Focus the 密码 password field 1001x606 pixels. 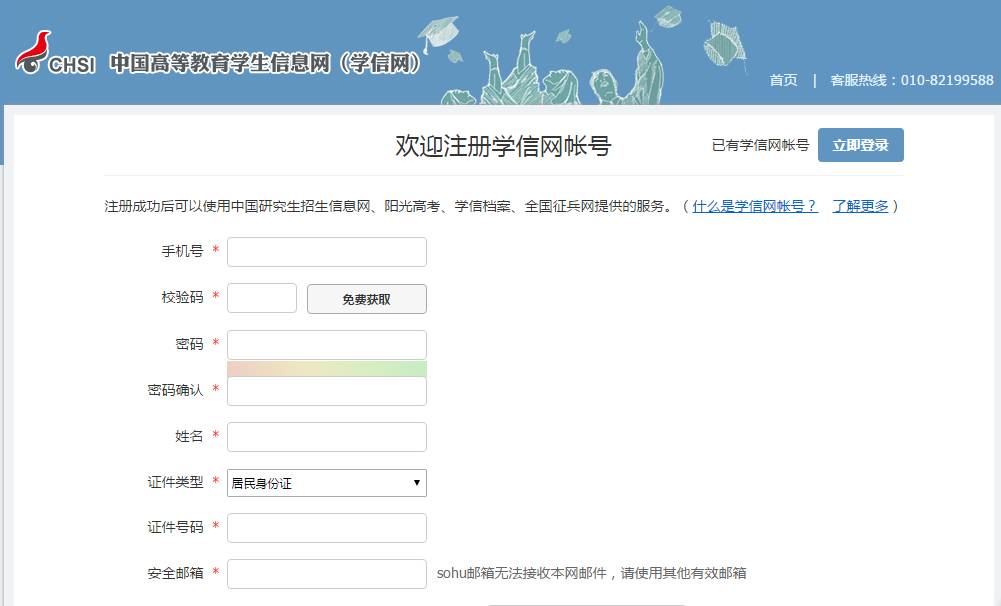[327, 345]
